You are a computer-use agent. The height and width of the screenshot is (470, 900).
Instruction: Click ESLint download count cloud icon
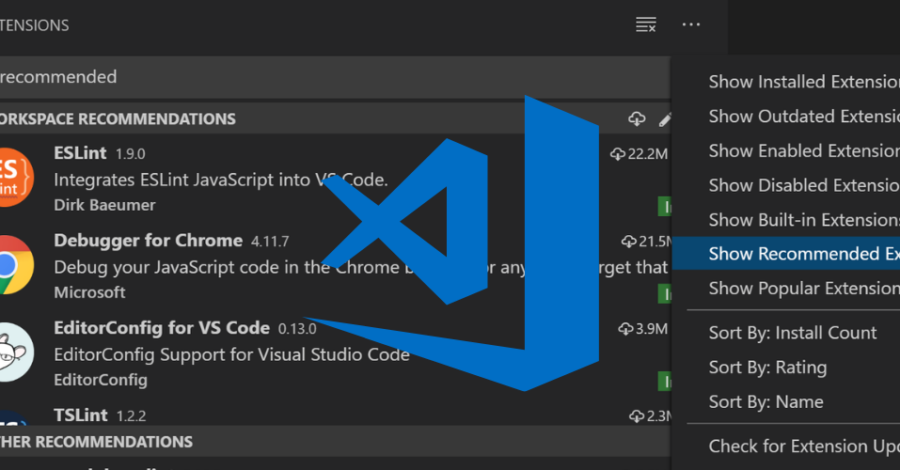pyautogui.click(x=618, y=154)
